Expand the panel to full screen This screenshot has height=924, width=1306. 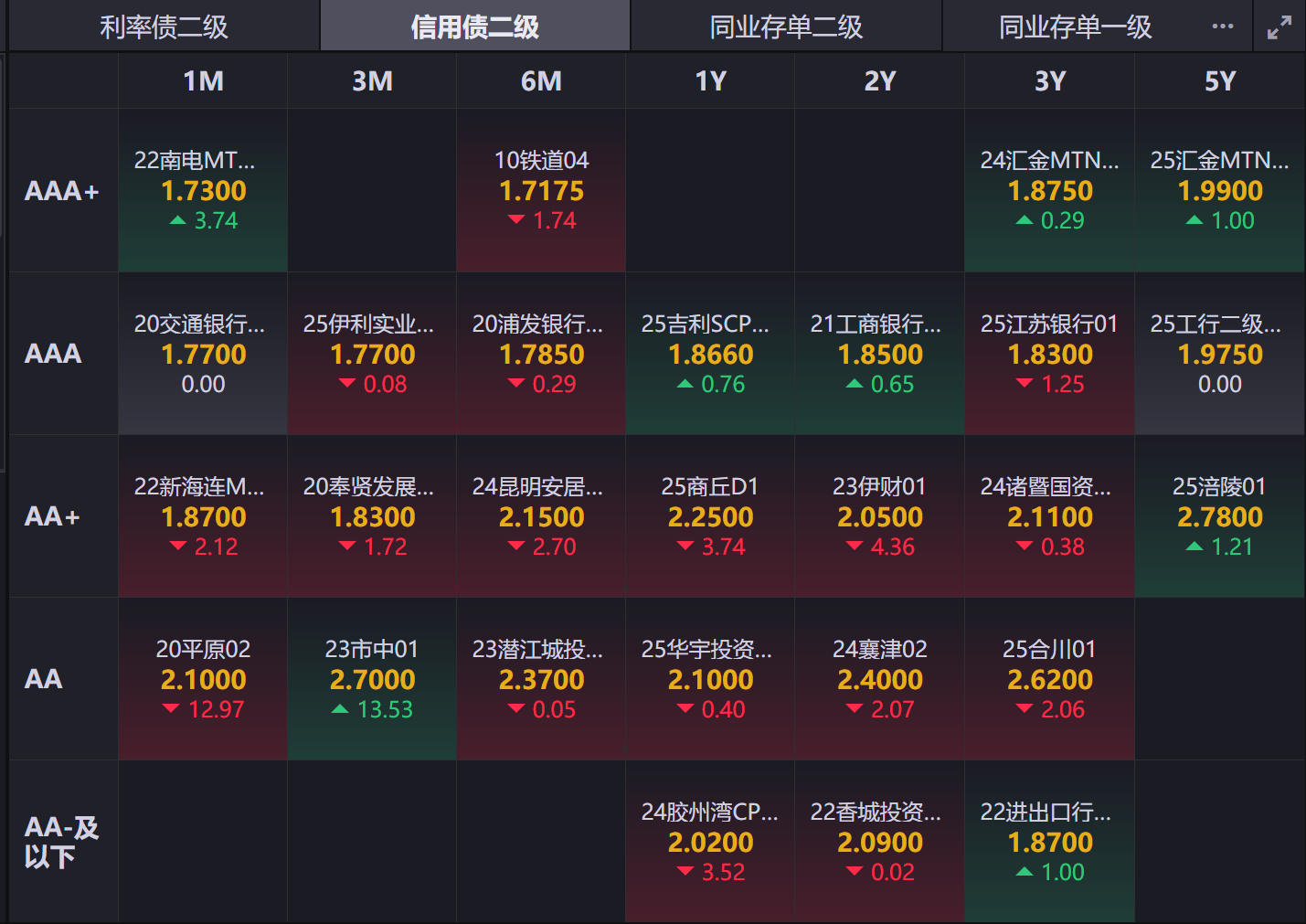pyautogui.click(x=1279, y=27)
